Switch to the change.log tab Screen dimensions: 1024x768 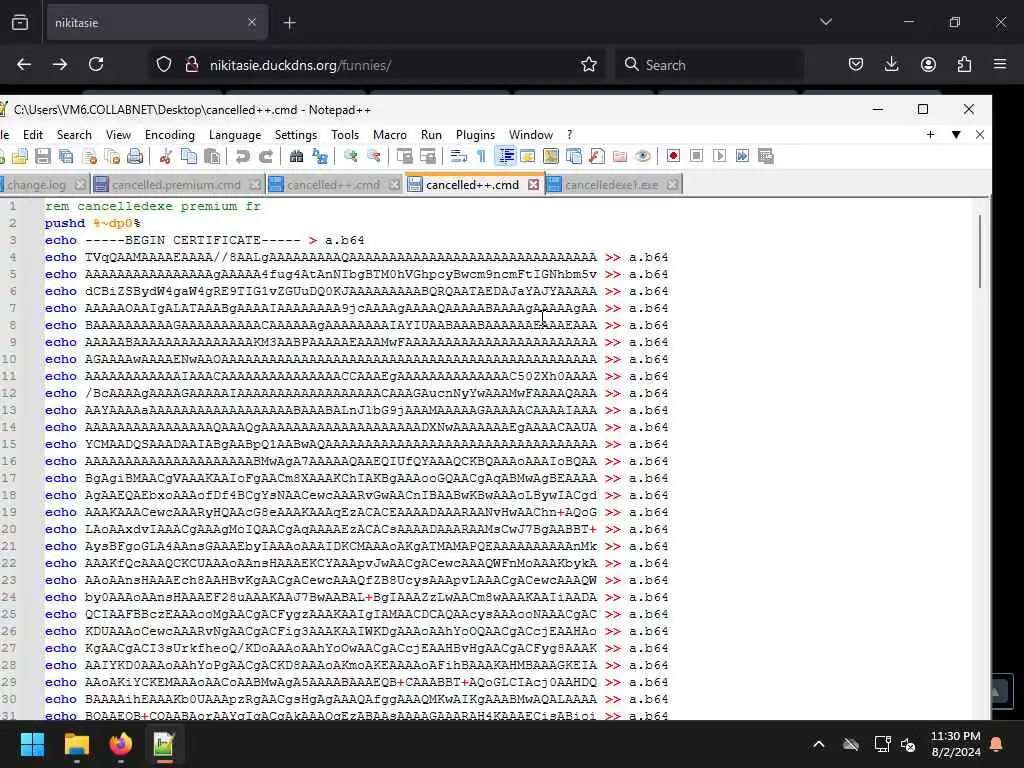(x=37, y=185)
